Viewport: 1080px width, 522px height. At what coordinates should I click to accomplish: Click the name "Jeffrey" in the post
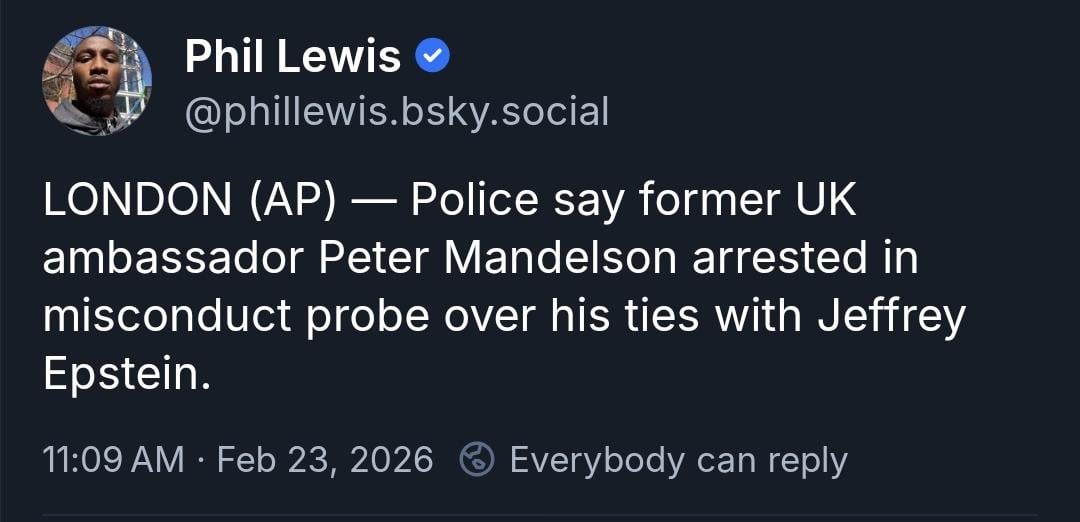point(891,316)
